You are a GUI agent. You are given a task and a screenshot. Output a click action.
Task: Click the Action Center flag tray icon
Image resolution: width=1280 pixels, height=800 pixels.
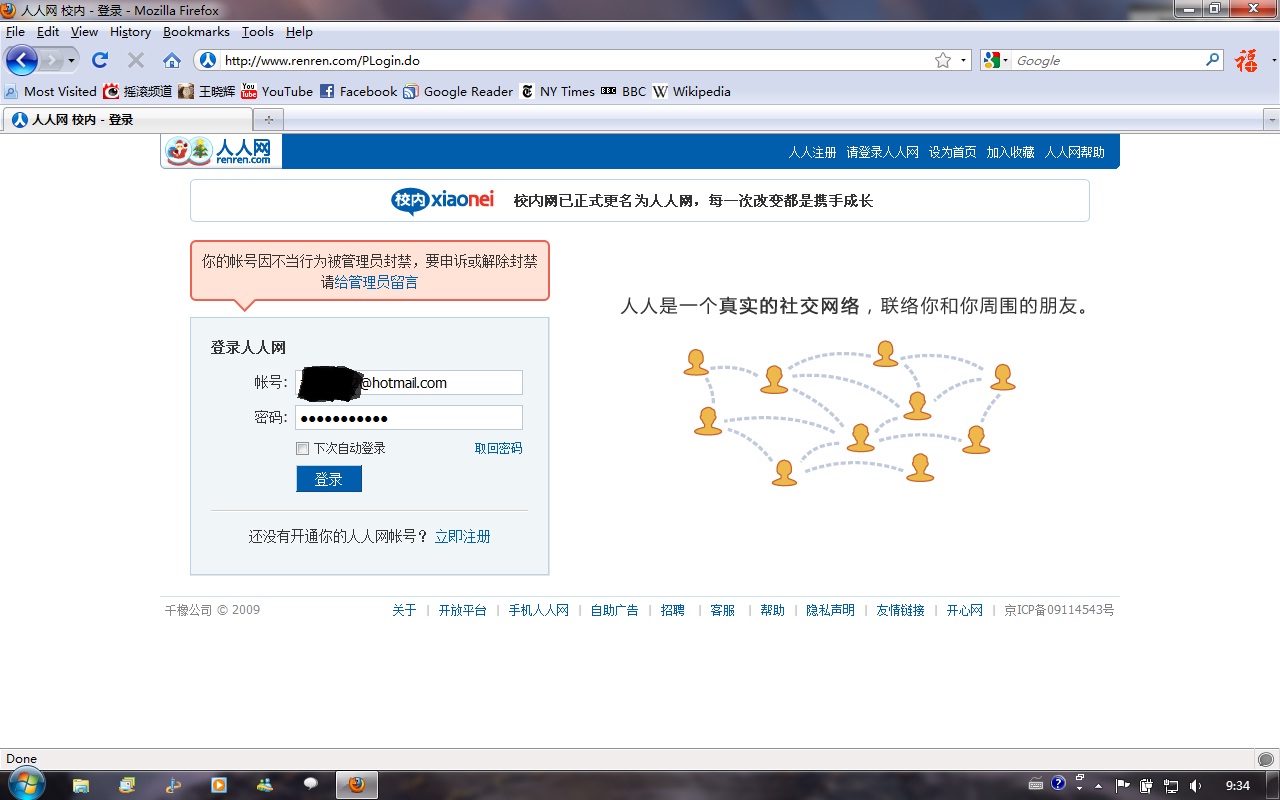[x=1122, y=785]
